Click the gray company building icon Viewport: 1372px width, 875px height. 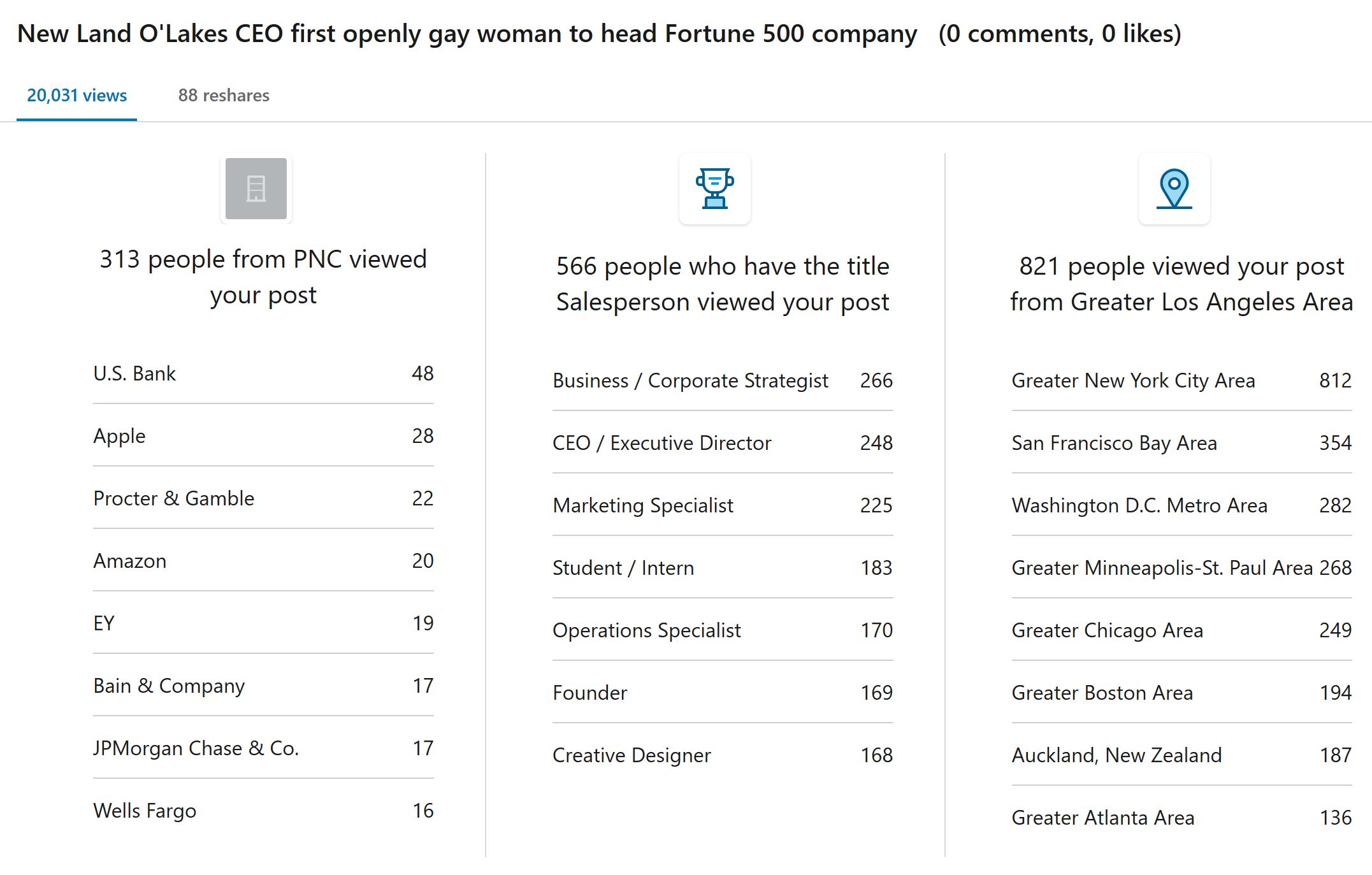pos(256,189)
